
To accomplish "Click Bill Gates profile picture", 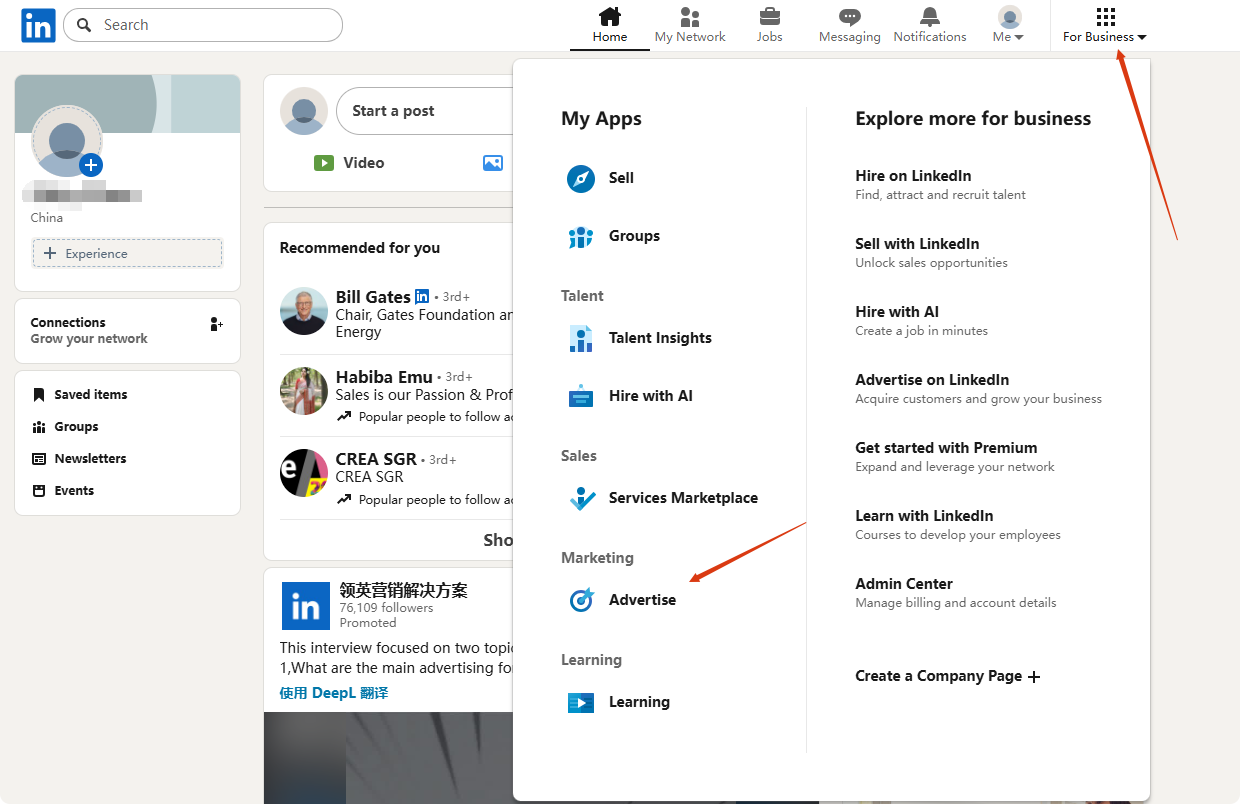I will click(x=304, y=311).
